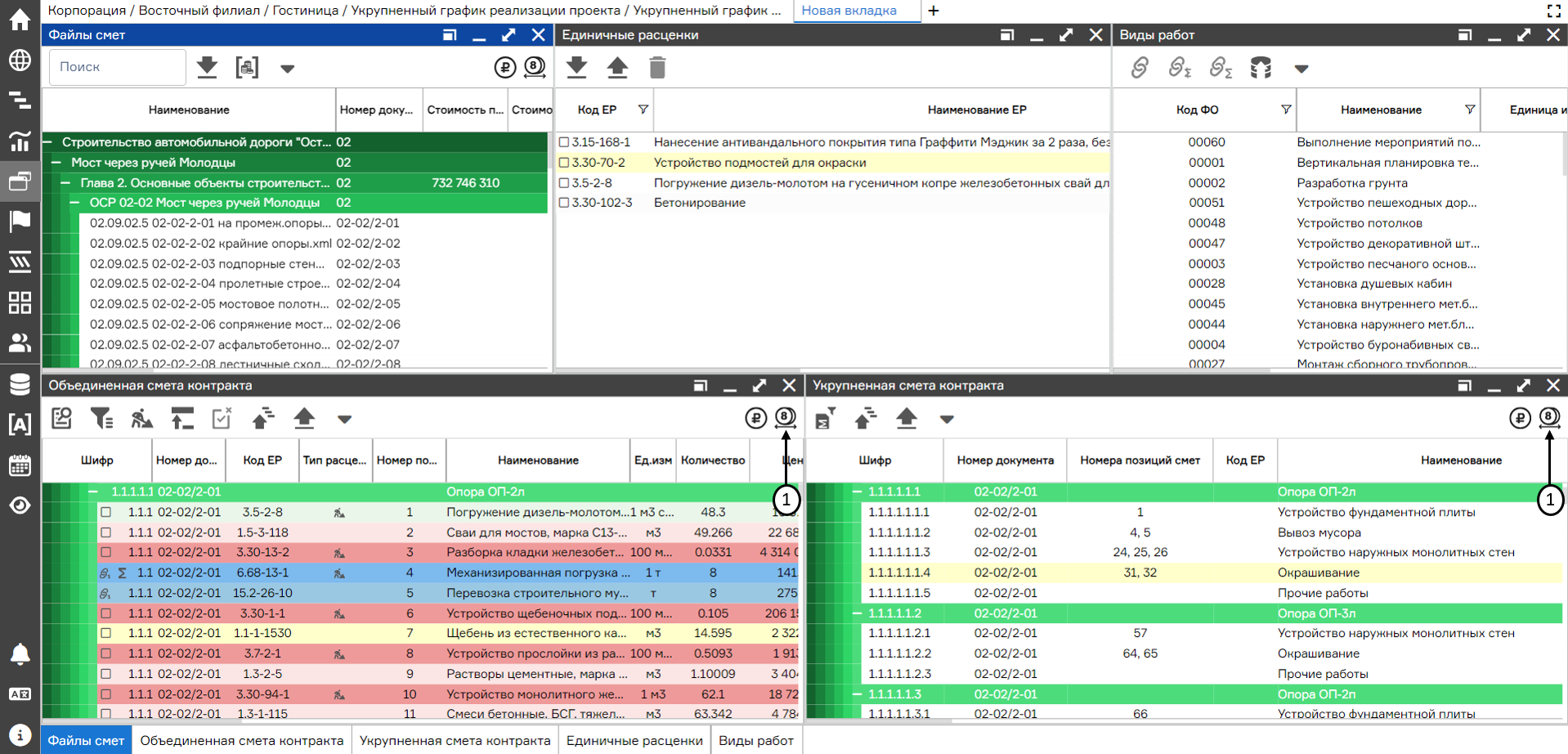Select bottom tab Объединенная смета контракта
The width and height of the screenshot is (1568, 754).
[242, 740]
